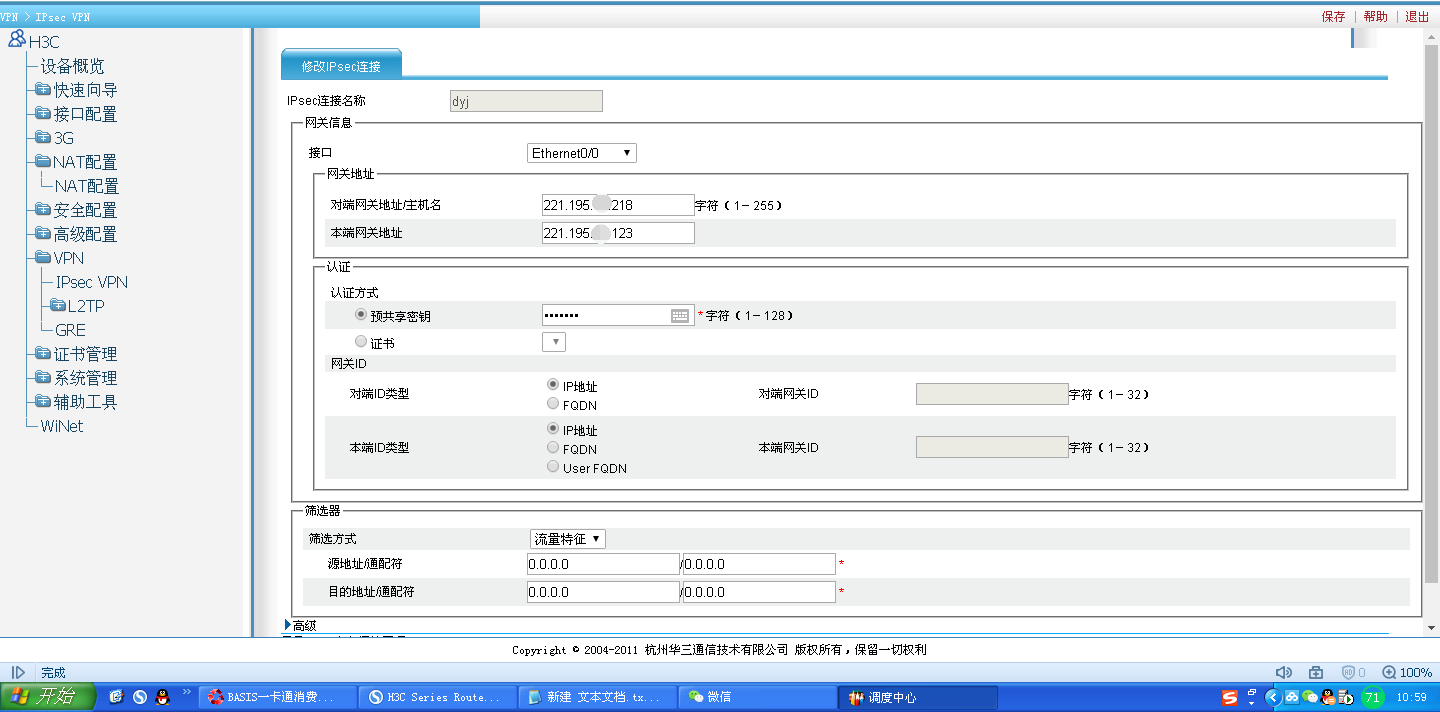This screenshot has height=712, width=1440.
Task: Click the folder icon beside L2TP
Action: click(x=58, y=306)
